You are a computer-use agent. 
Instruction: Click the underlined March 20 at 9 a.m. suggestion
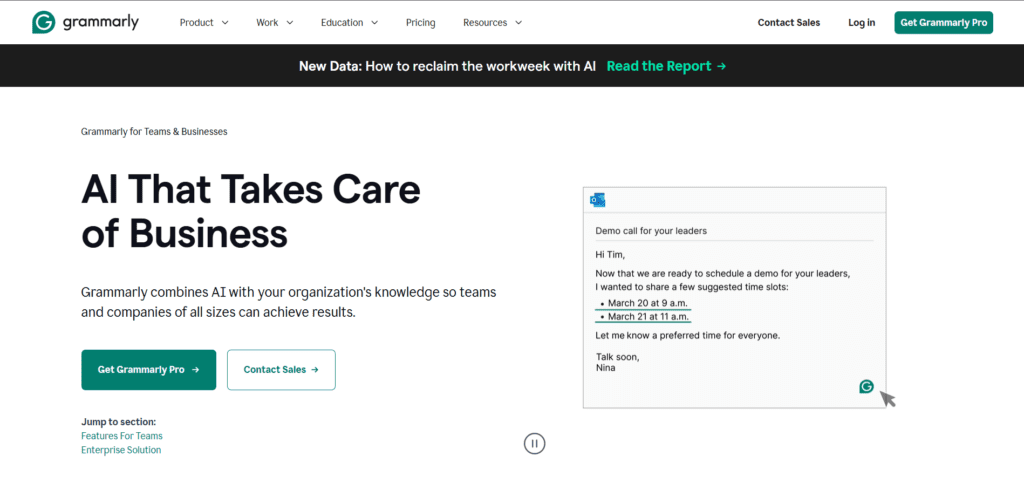(x=643, y=303)
